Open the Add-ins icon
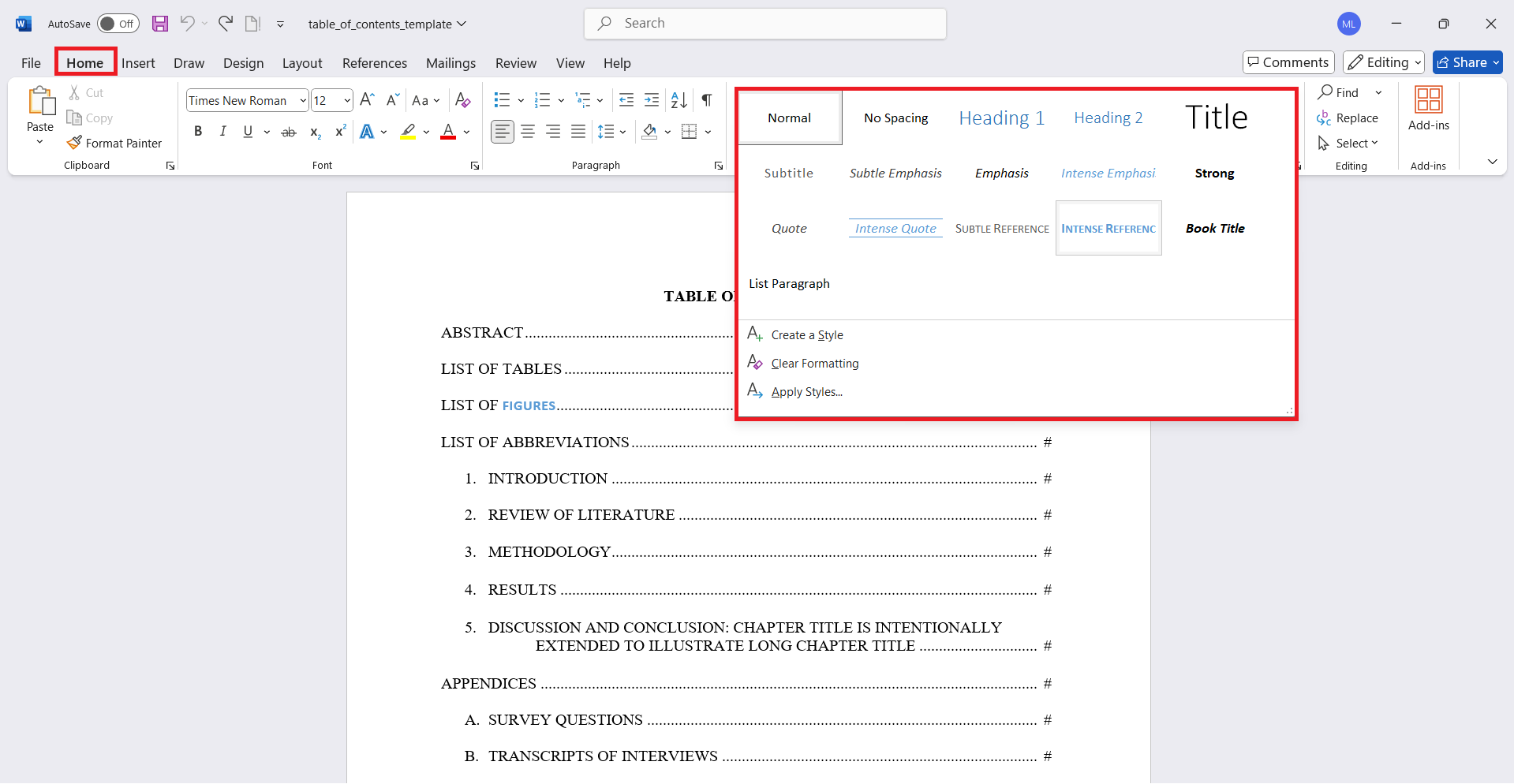 pyautogui.click(x=1429, y=100)
